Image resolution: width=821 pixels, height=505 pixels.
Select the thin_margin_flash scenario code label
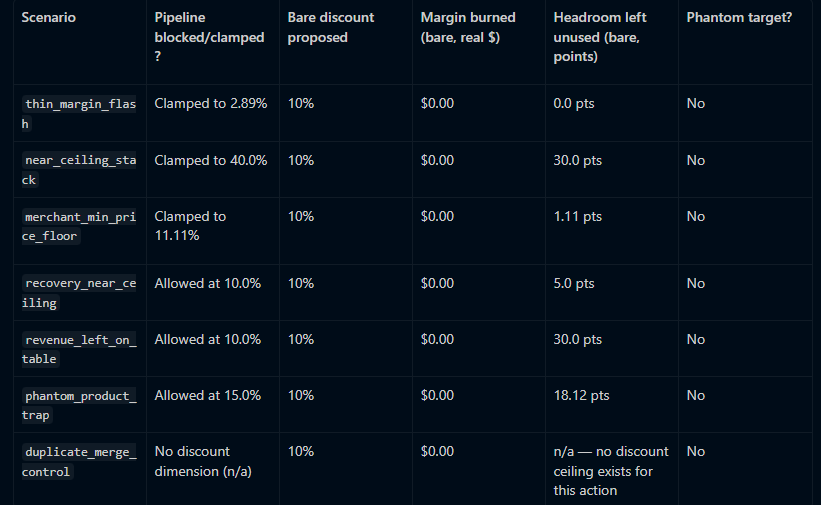click(79, 114)
